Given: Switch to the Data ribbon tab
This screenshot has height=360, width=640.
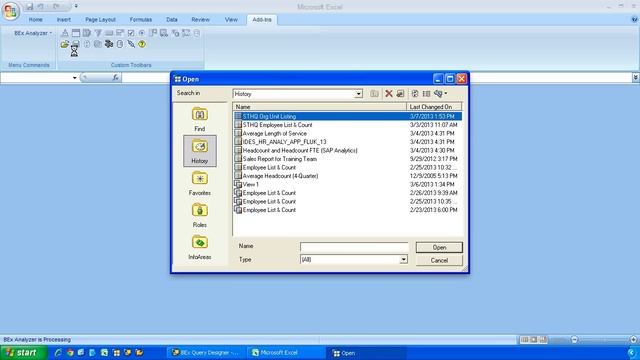Looking at the screenshot, I should click(172, 20).
